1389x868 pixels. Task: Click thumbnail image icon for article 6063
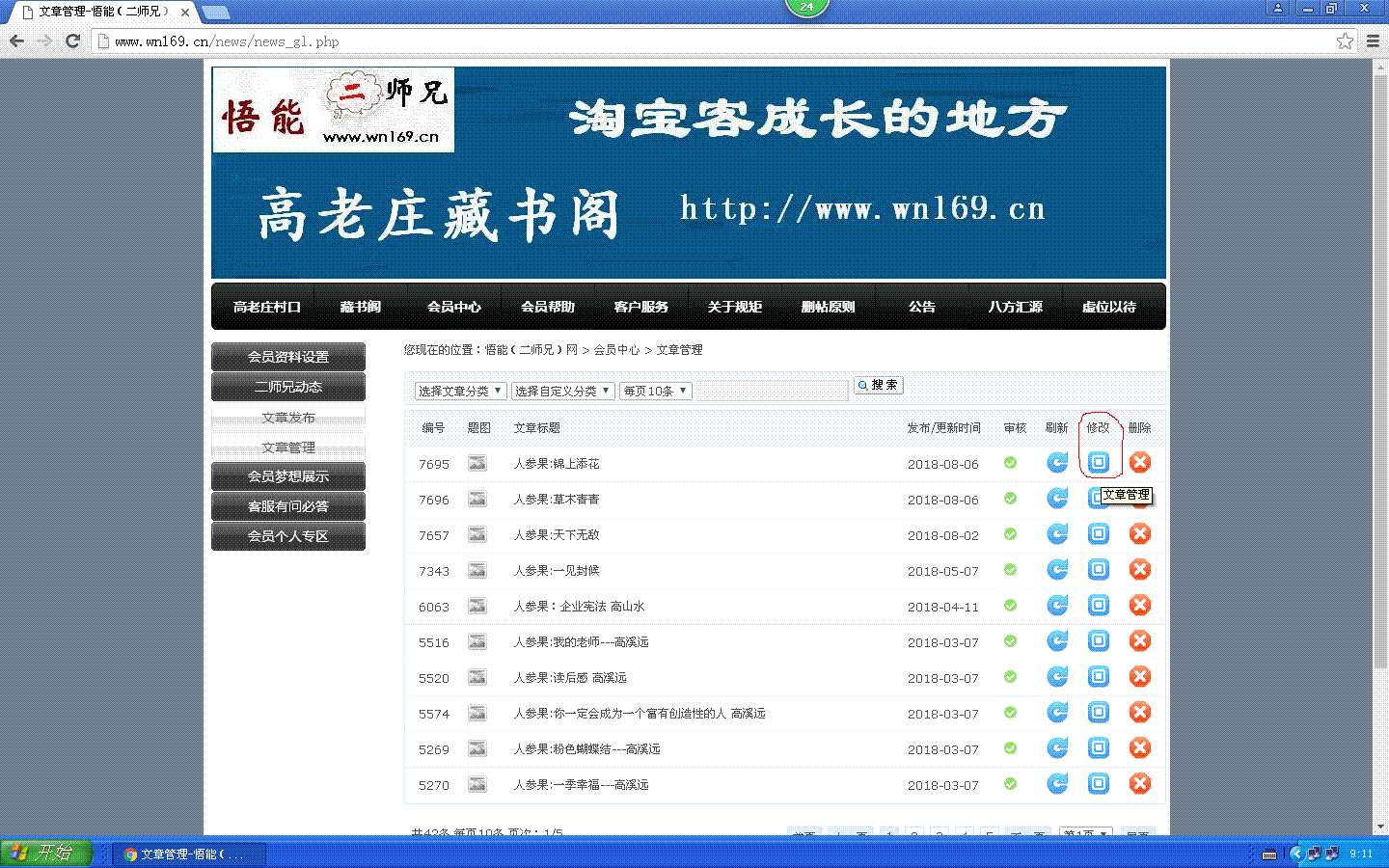(x=477, y=606)
